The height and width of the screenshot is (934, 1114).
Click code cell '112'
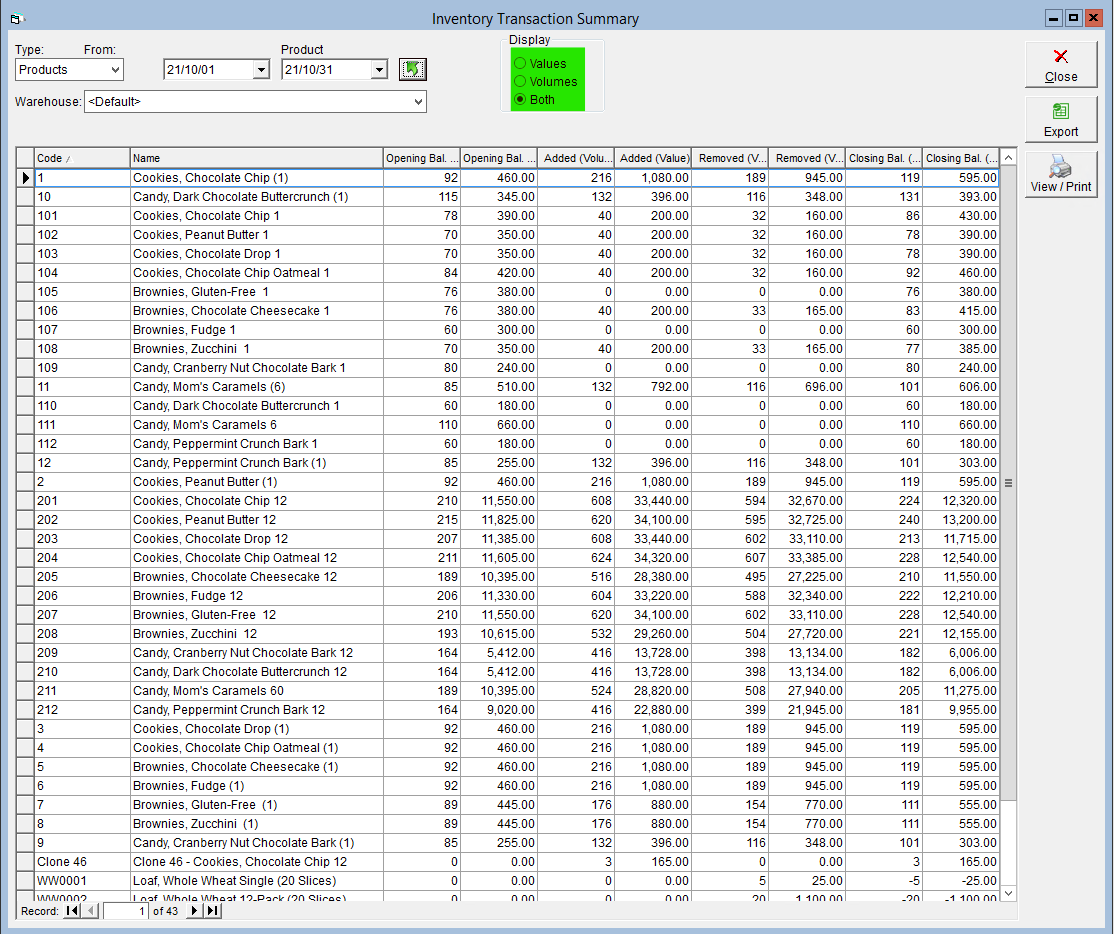point(82,444)
